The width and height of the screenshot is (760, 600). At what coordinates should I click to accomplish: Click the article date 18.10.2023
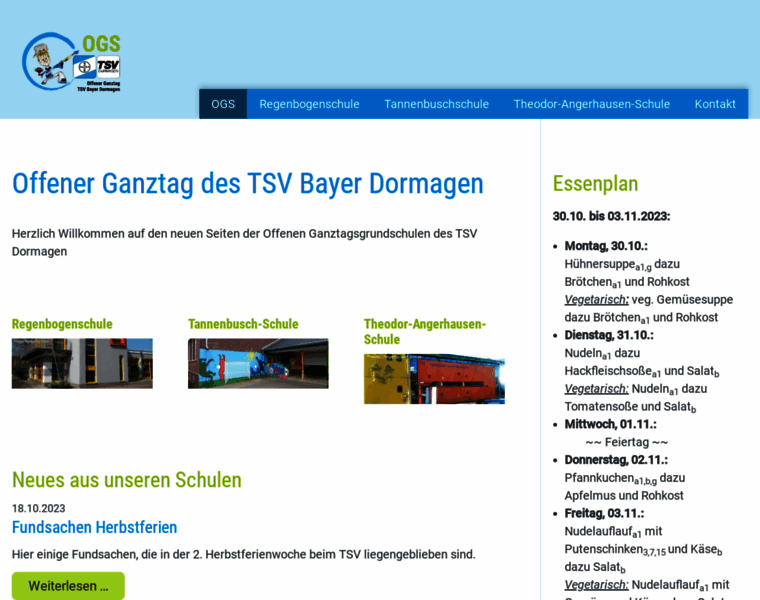coord(38,508)
